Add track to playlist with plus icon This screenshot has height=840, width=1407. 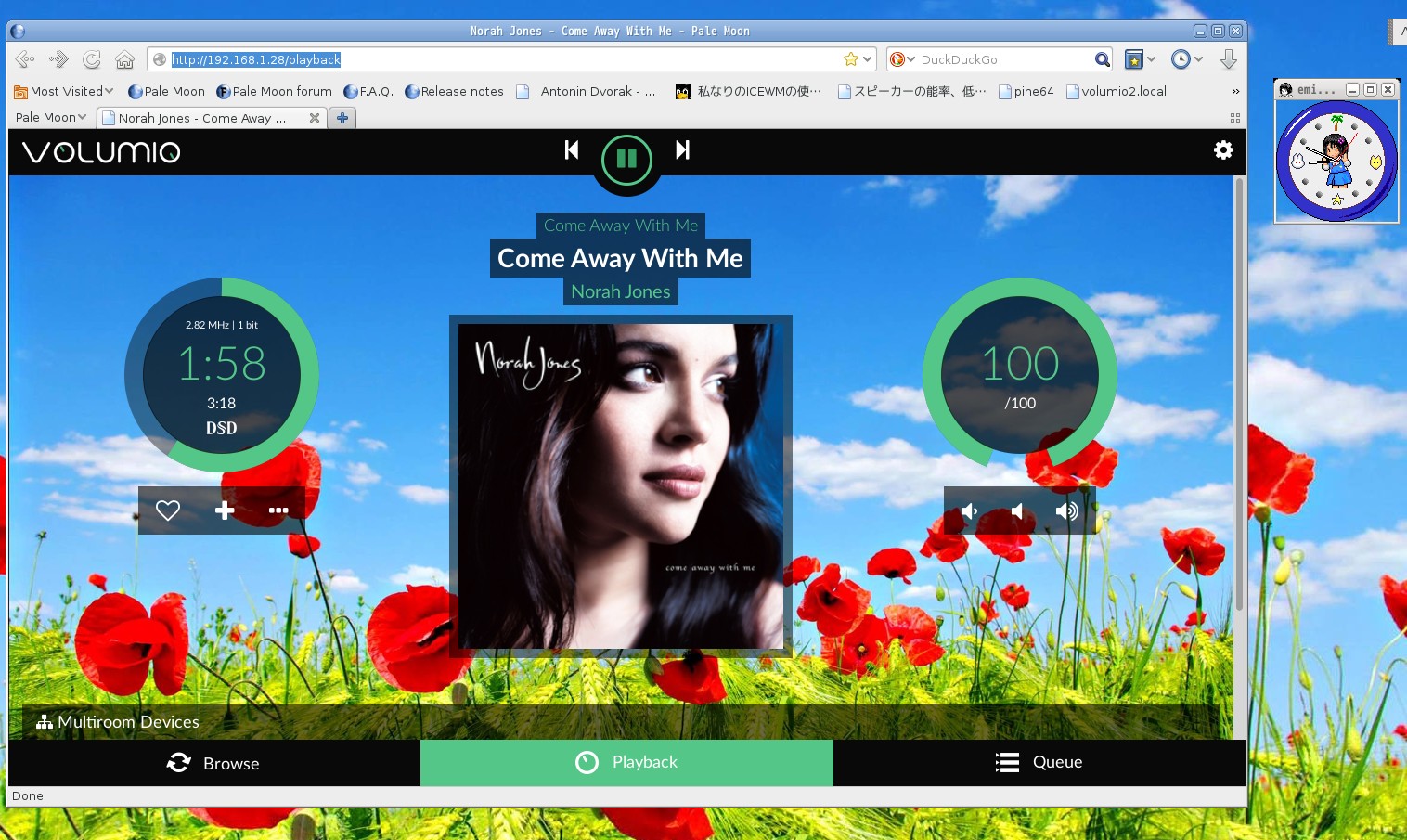(x=224, y=510)
